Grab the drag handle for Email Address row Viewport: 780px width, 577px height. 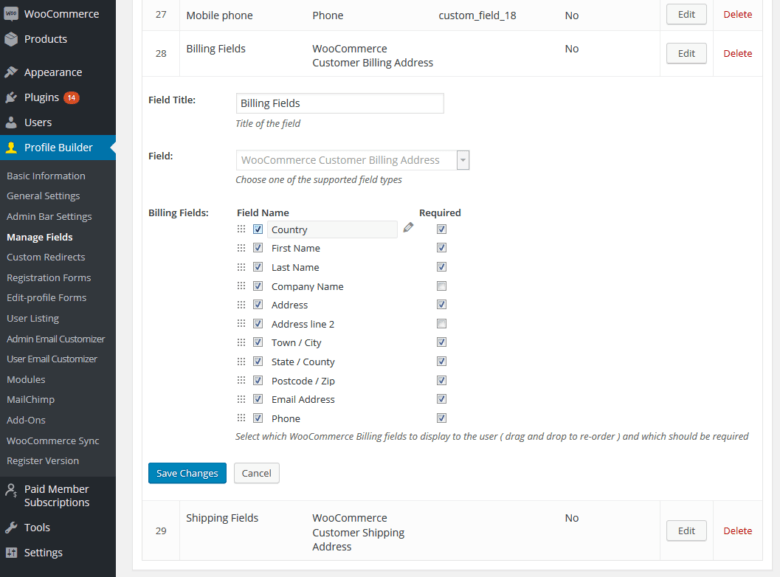click(241, 399)
